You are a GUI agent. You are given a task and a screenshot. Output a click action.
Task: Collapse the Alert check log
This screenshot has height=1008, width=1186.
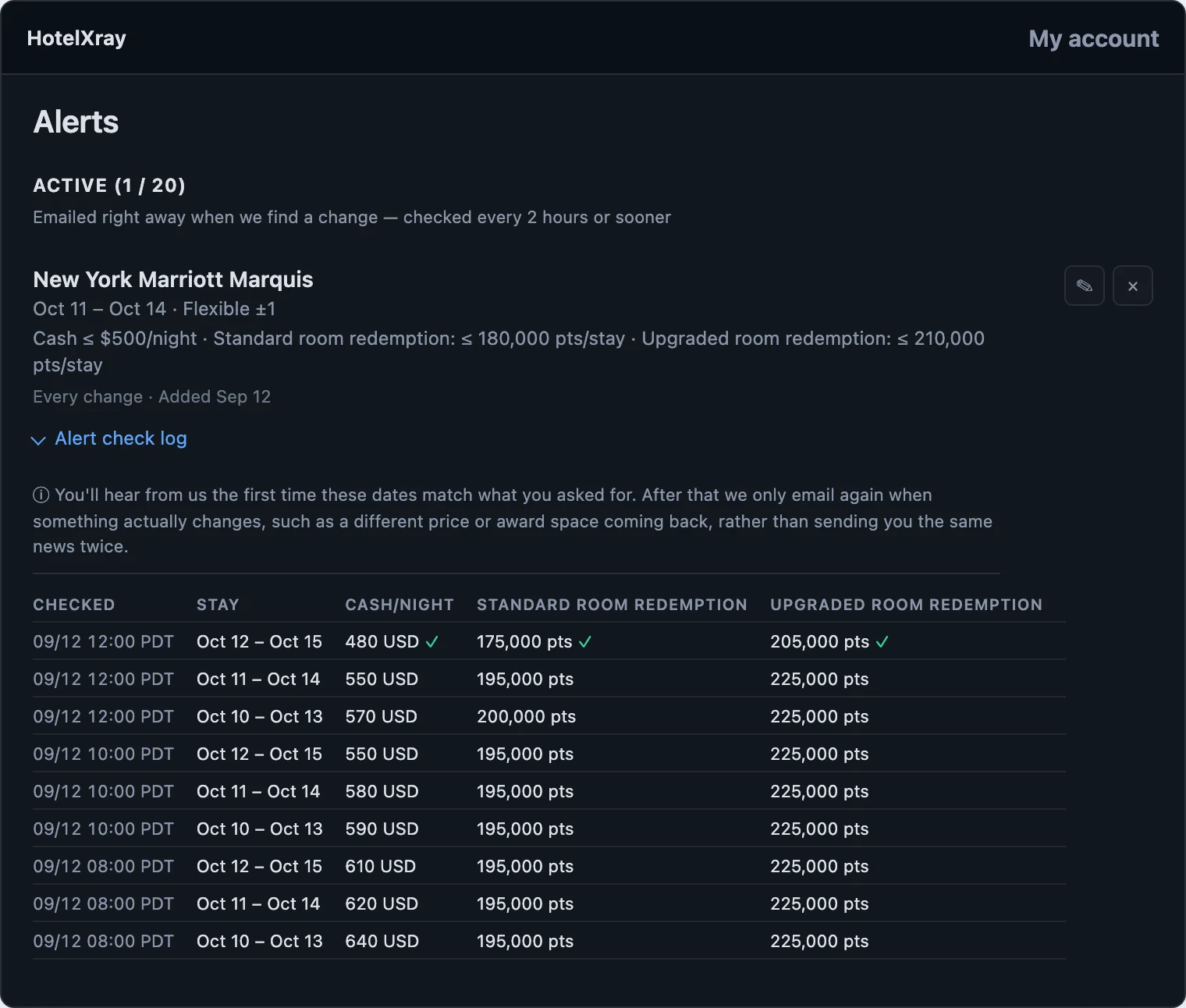pos(120,438)
